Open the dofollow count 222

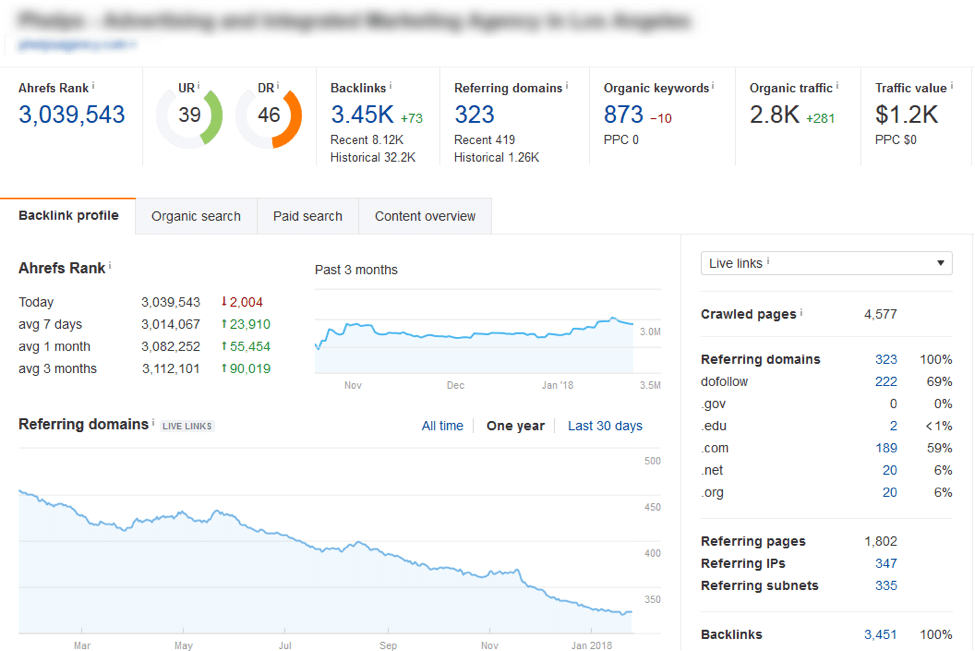pyautogui.click(x=886, y=382)
